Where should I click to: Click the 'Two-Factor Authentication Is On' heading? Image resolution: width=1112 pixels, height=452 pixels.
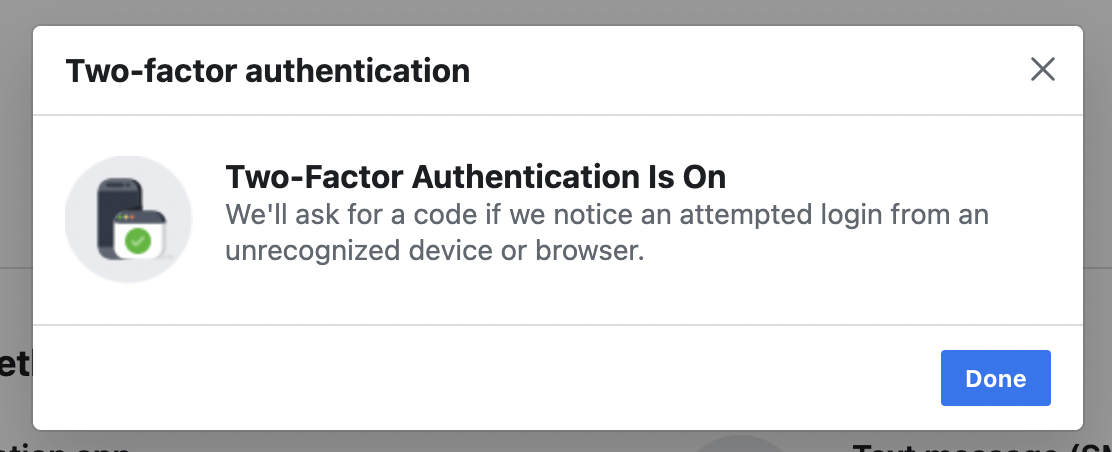click(x=475, y=177)
